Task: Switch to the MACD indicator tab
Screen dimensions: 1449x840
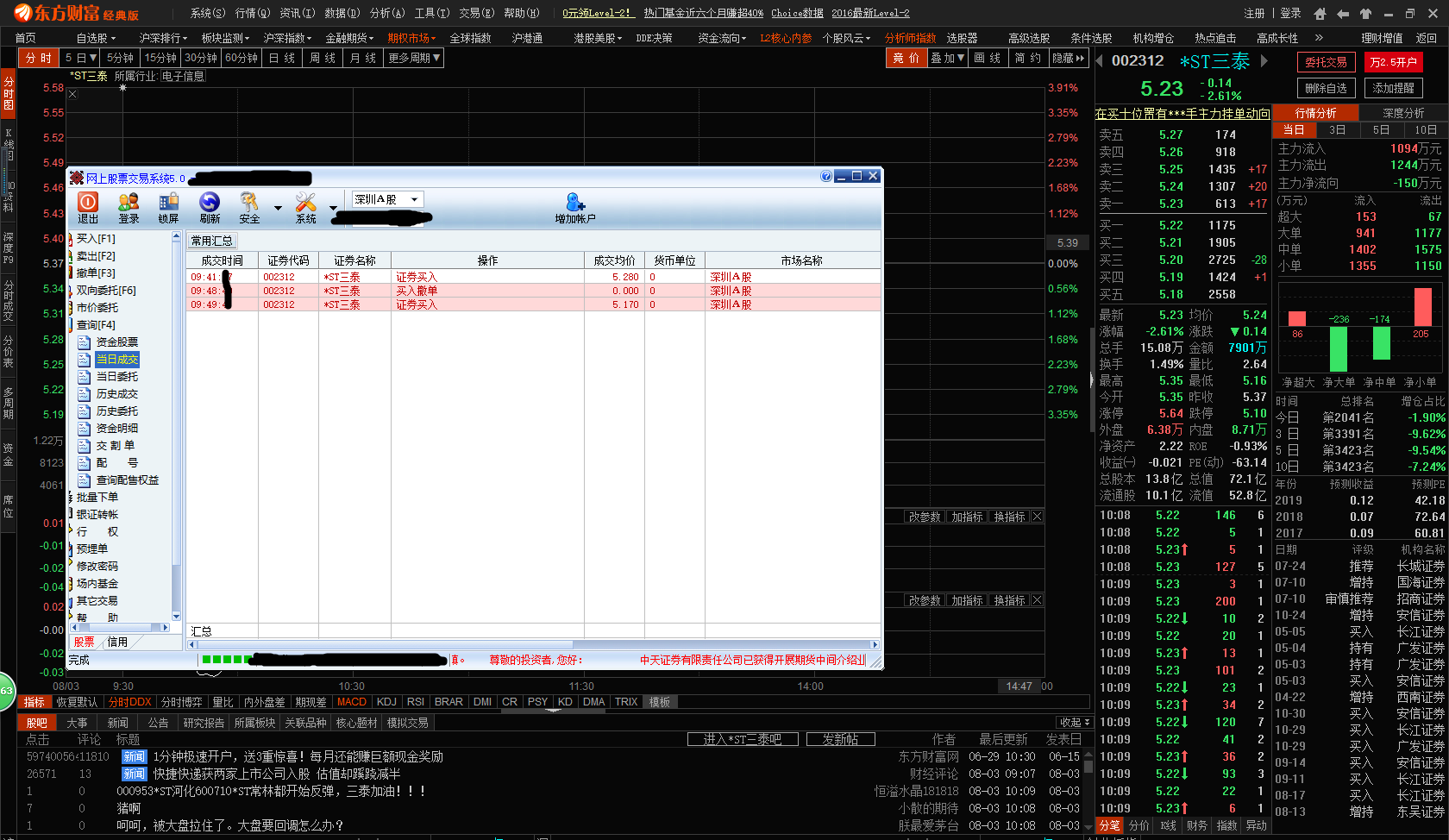Action: tap(351, 702)
